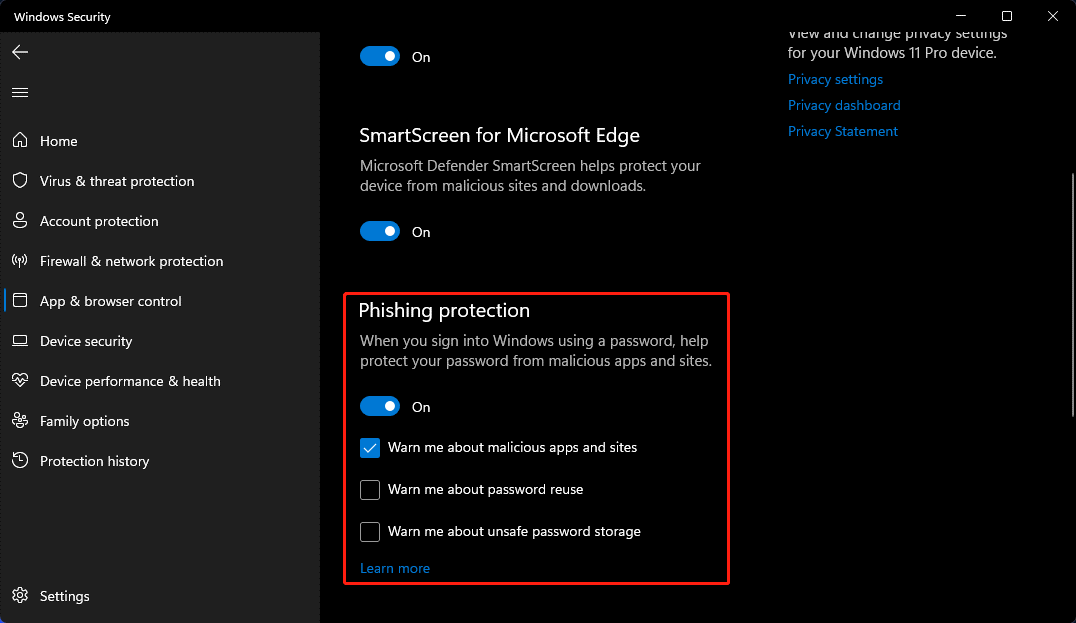Toggle off SmartScreen for Microsoft Edge
The image size is (1076, 623).
tap(380, 231)
